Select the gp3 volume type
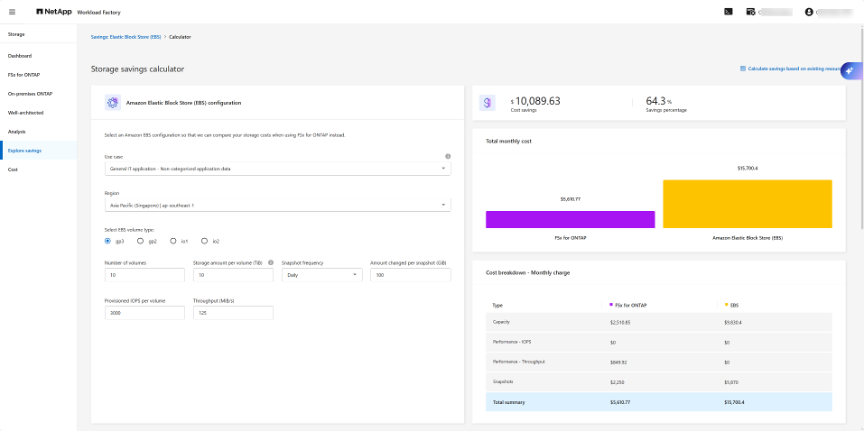The image size is (864, 432). [x=108, y=241]
